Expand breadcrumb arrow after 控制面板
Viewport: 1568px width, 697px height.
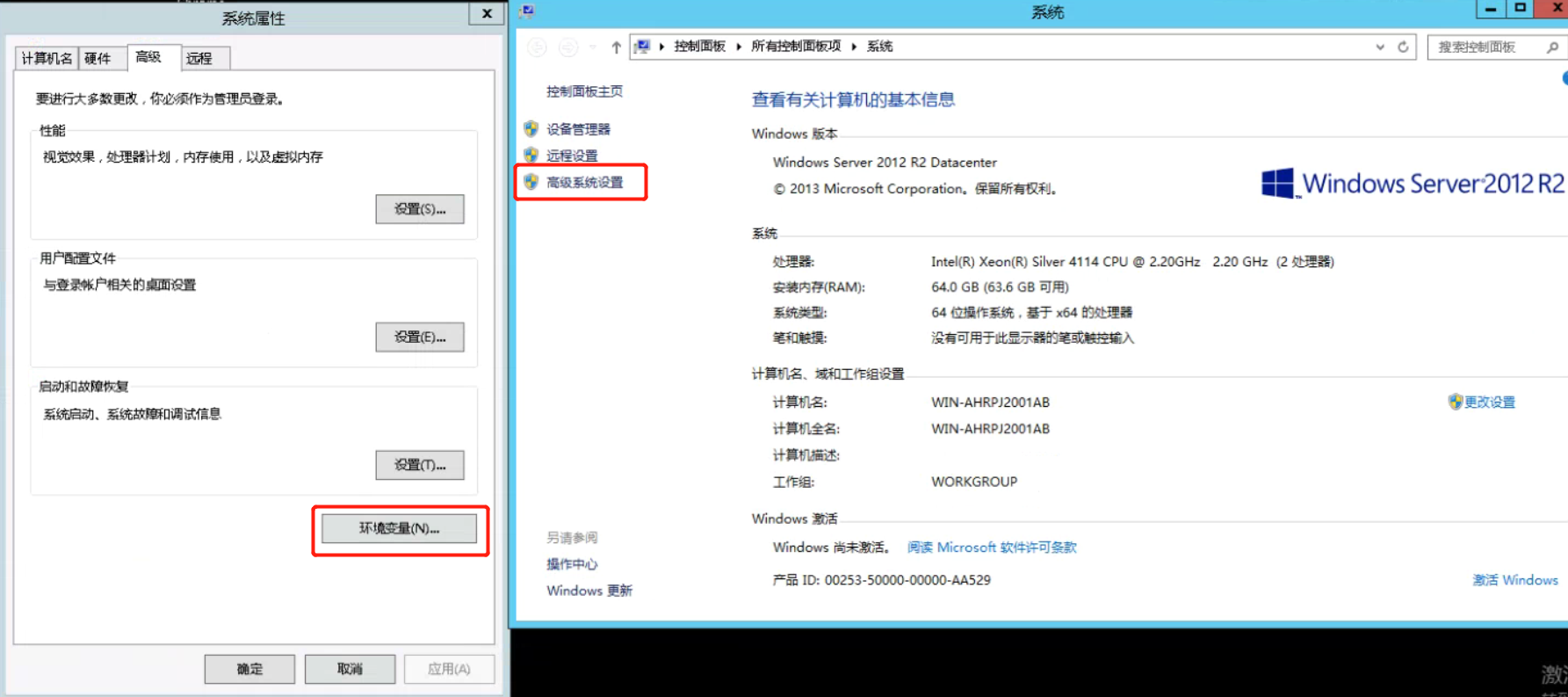pyautogui.click(x=739, y=47)
